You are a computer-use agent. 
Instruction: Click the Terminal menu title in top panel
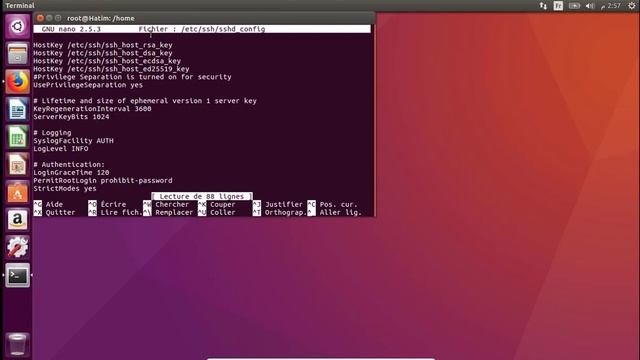(20, 6)
